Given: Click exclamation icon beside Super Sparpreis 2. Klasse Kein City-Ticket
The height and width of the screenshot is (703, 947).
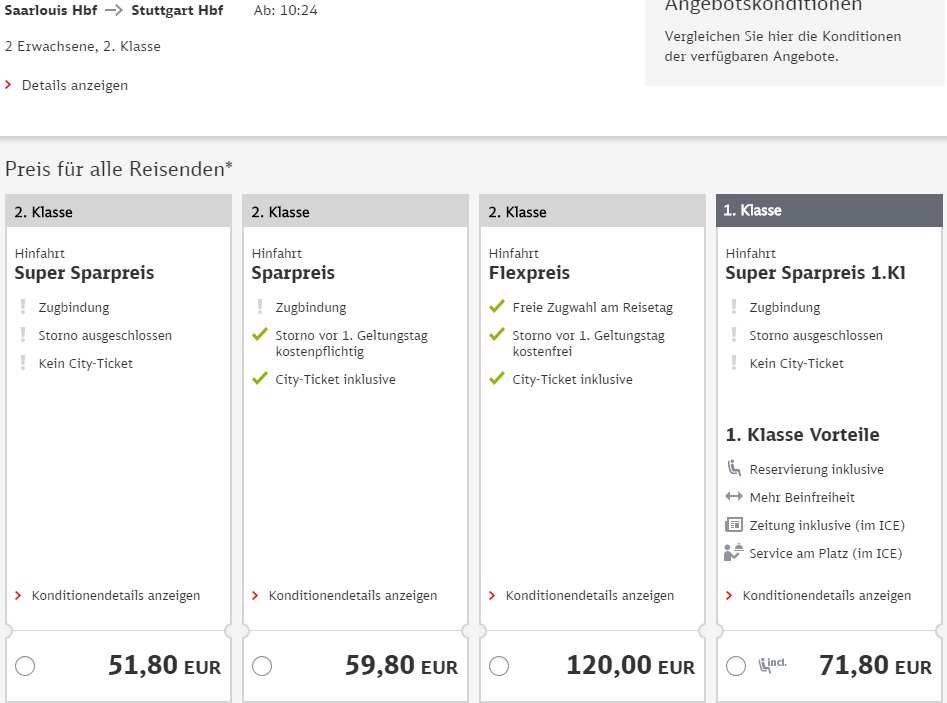Looking at the screenshot, I should click(x=23, y=362).
